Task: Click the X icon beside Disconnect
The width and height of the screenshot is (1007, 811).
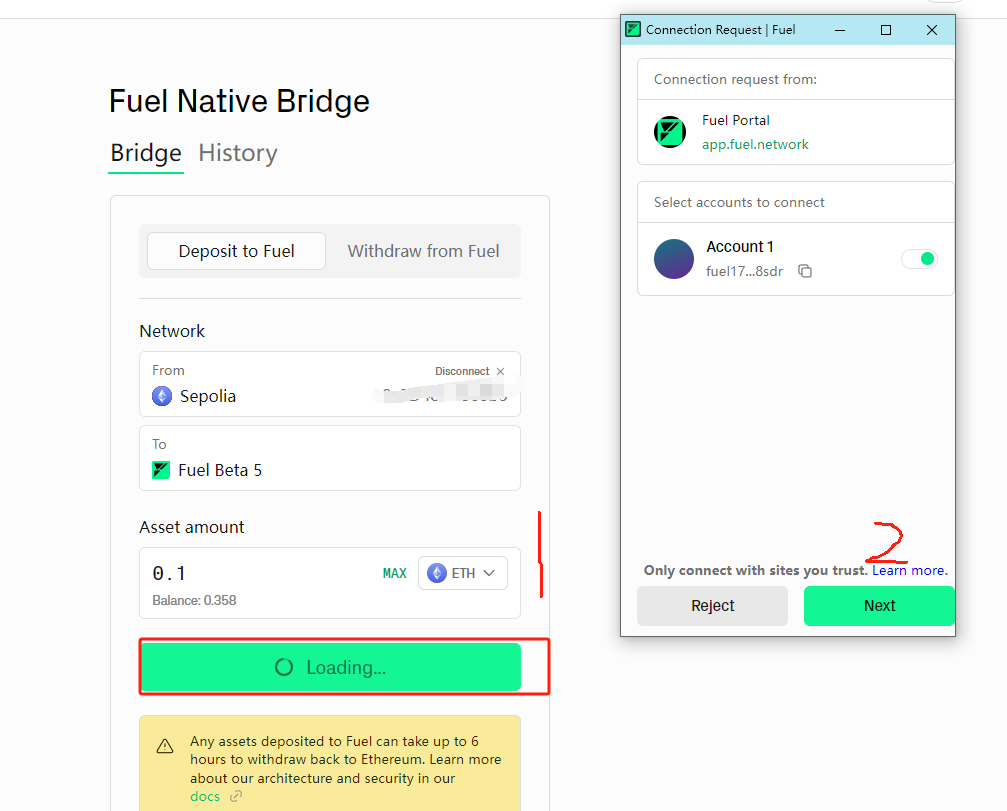Action: coord(500,371)
